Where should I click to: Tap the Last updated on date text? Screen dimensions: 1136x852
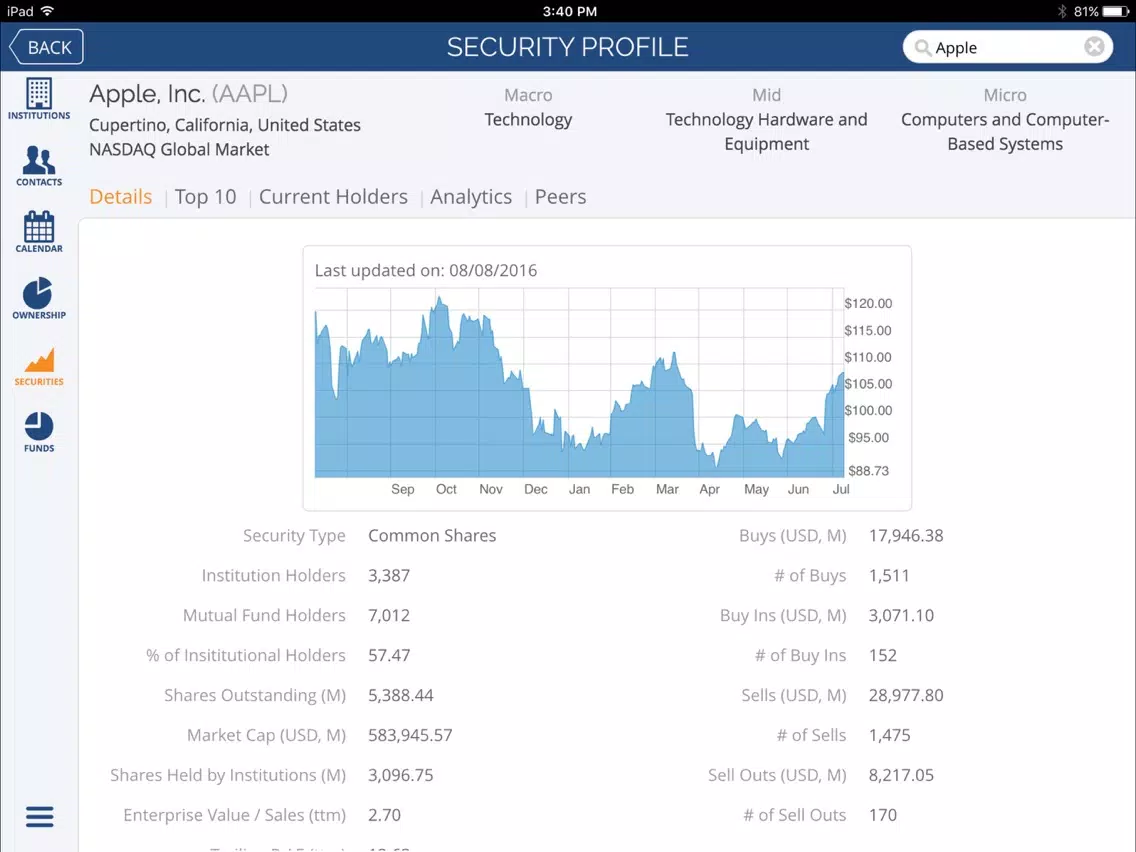(426, 270)
